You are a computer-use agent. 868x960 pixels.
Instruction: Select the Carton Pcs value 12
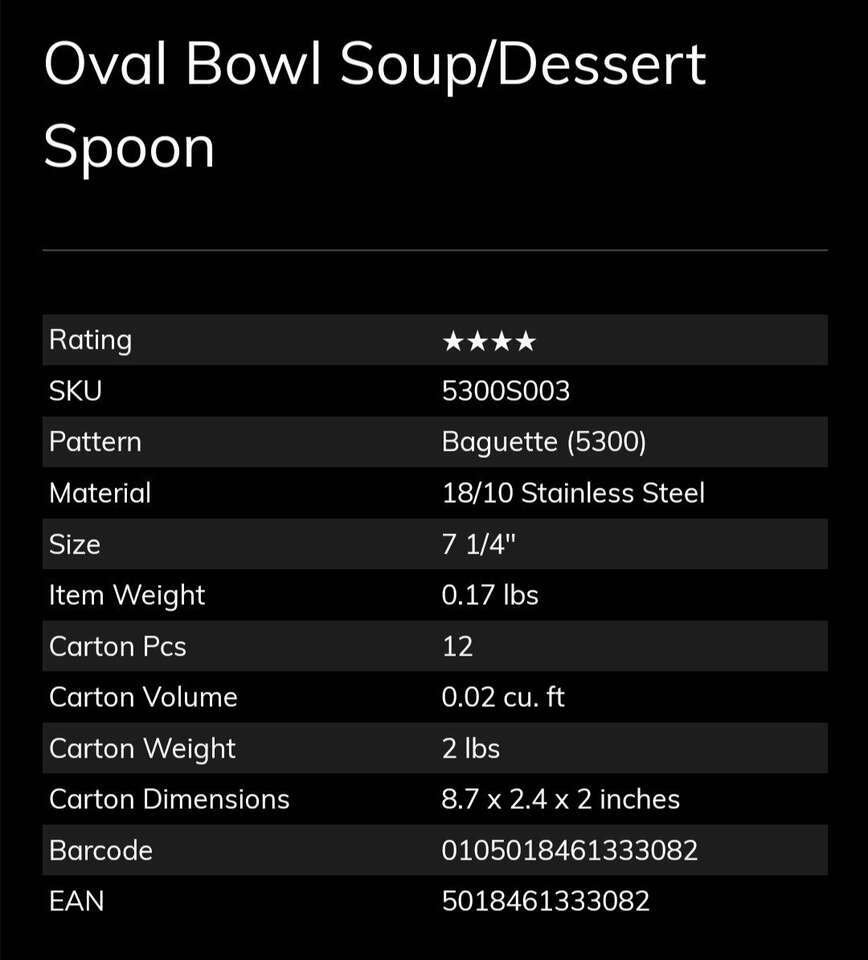(457, 646)
